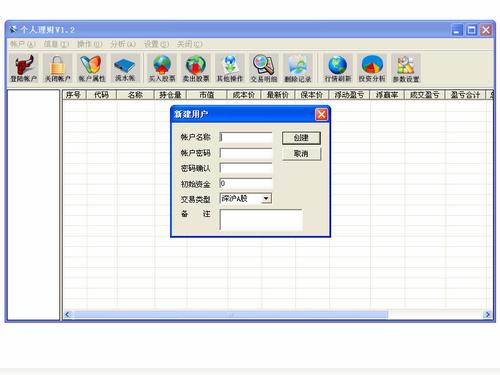Close the 个人理财 main window
This screenshot has height=375, width=500.
486,30
